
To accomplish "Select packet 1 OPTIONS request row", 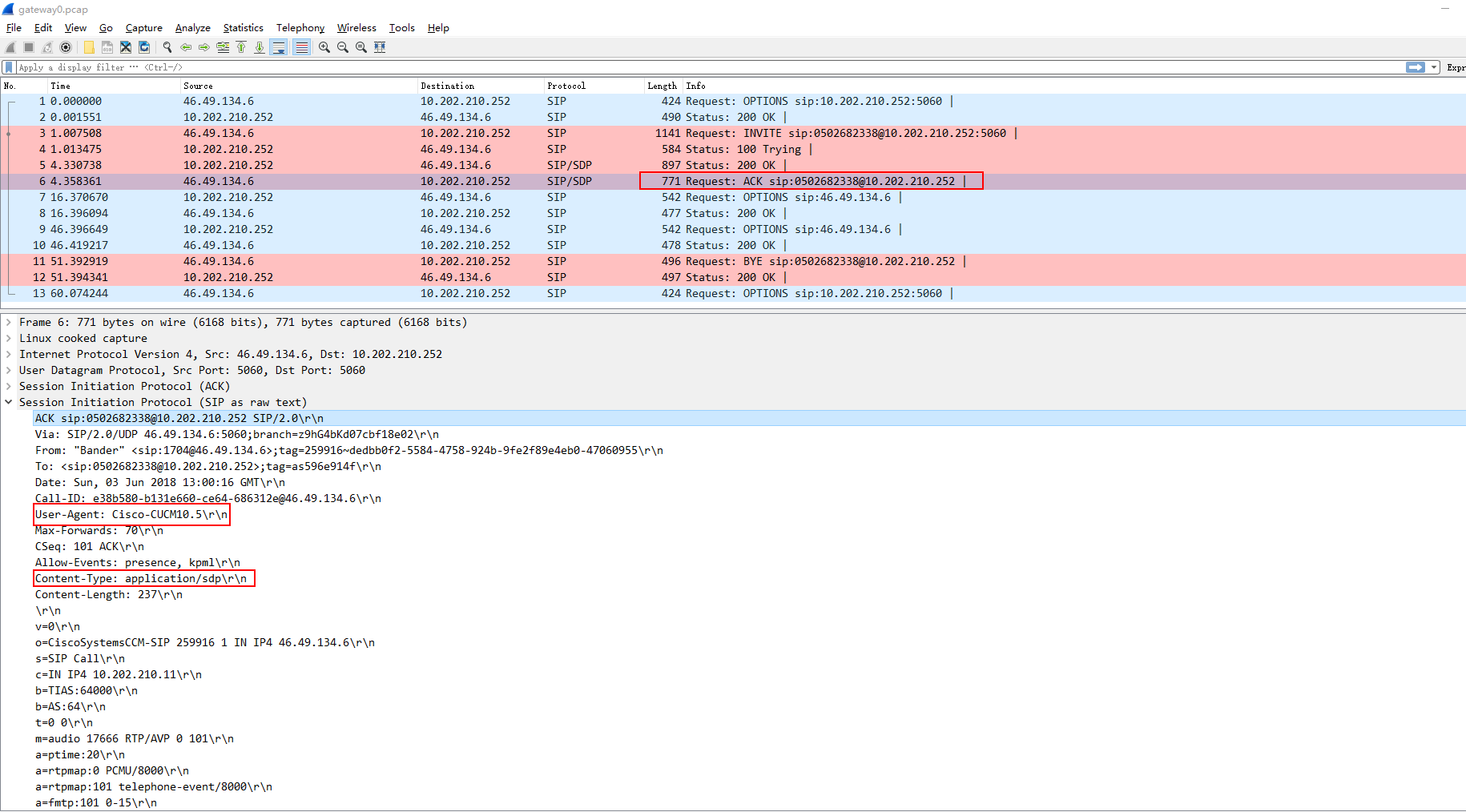I will pos(733,101).
